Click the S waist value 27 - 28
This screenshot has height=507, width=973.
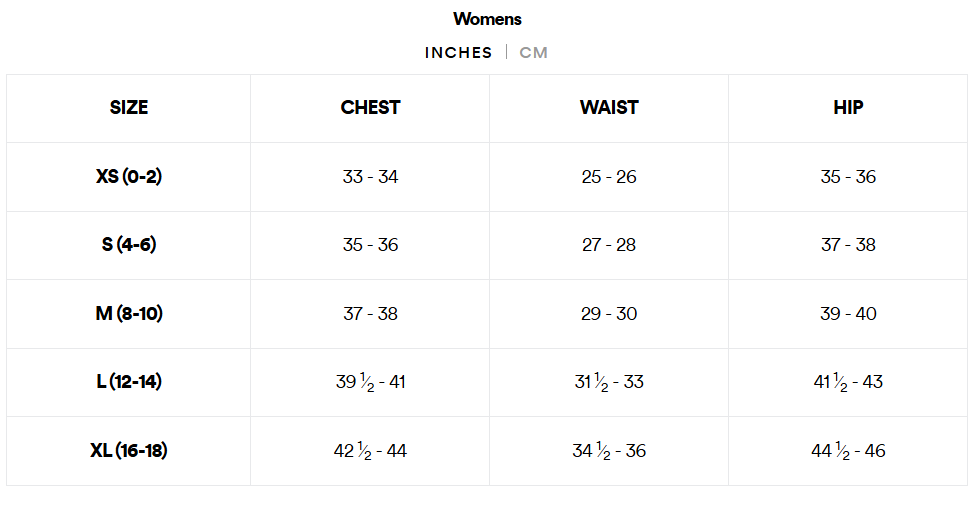609,245
